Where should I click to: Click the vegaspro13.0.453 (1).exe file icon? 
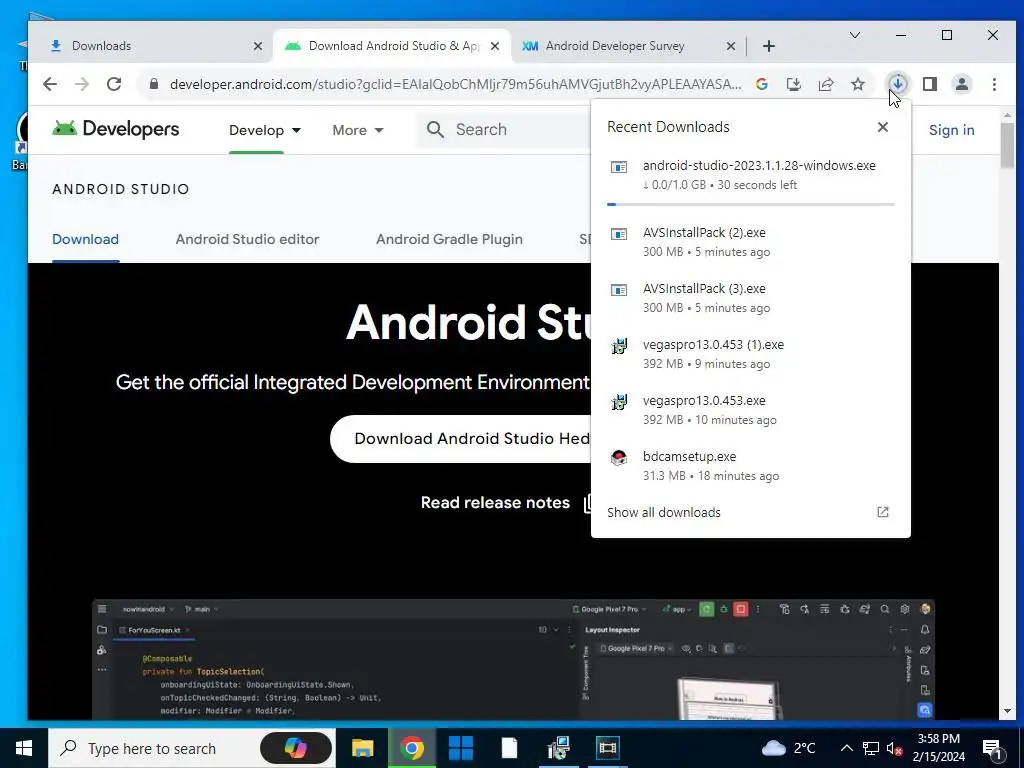point(619,346)
